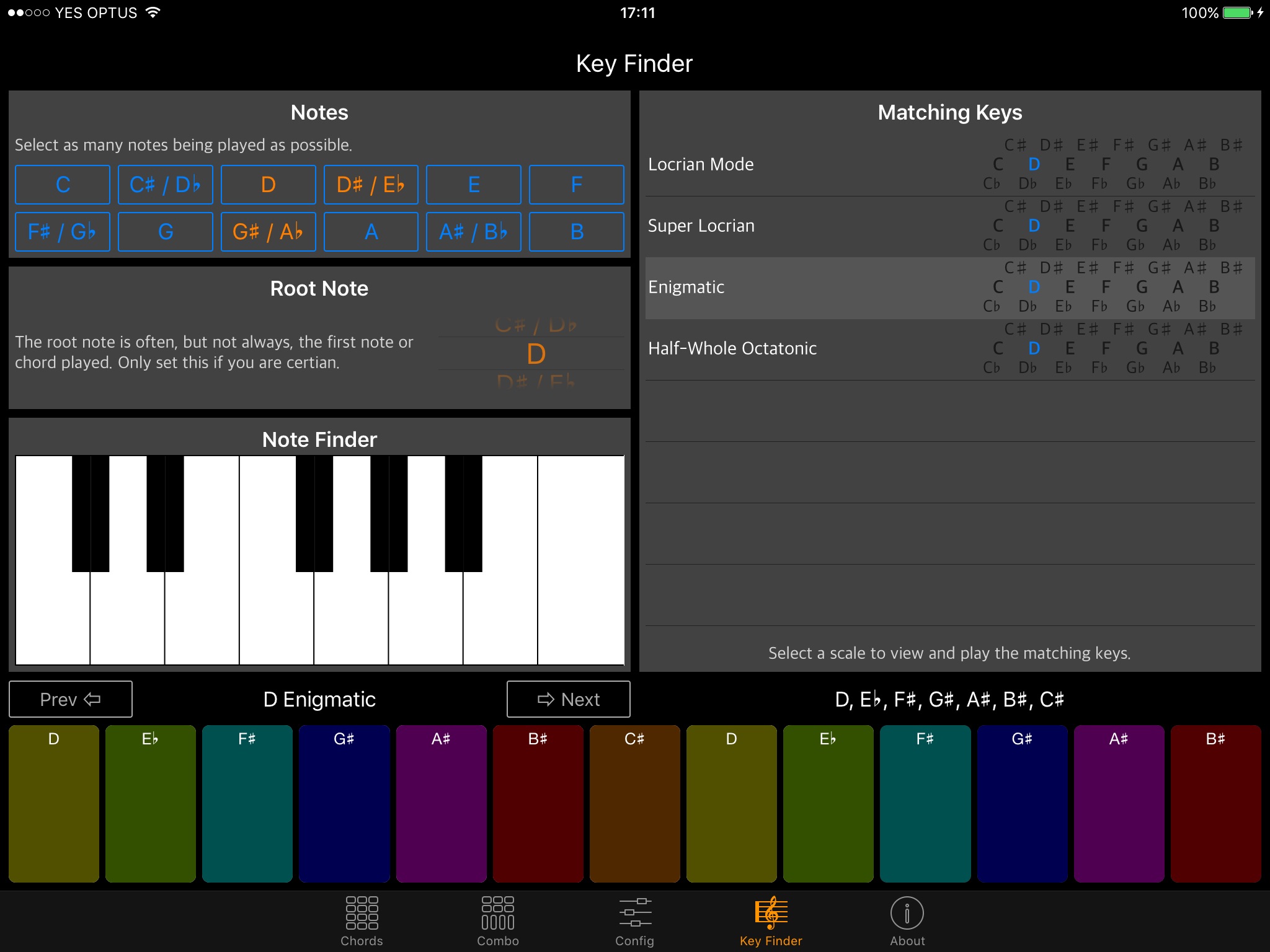Expand the Root Note section
The image size is (1270, 952).
click(x=318, y=289)
